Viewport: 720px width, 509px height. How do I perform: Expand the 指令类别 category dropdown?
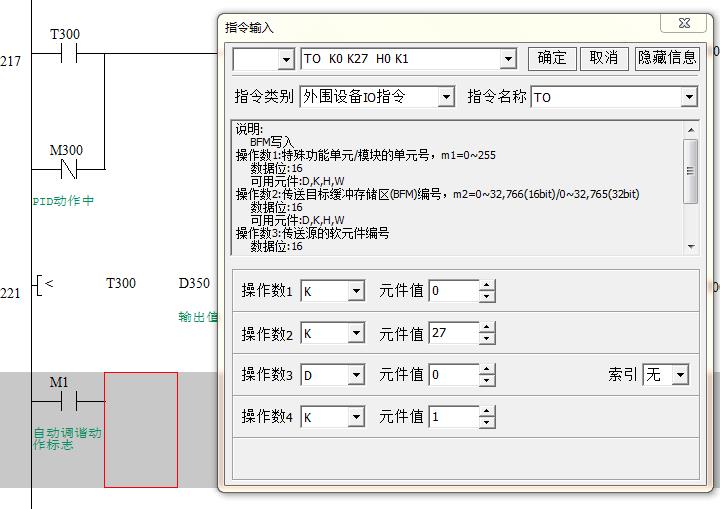tap(446, 97)
